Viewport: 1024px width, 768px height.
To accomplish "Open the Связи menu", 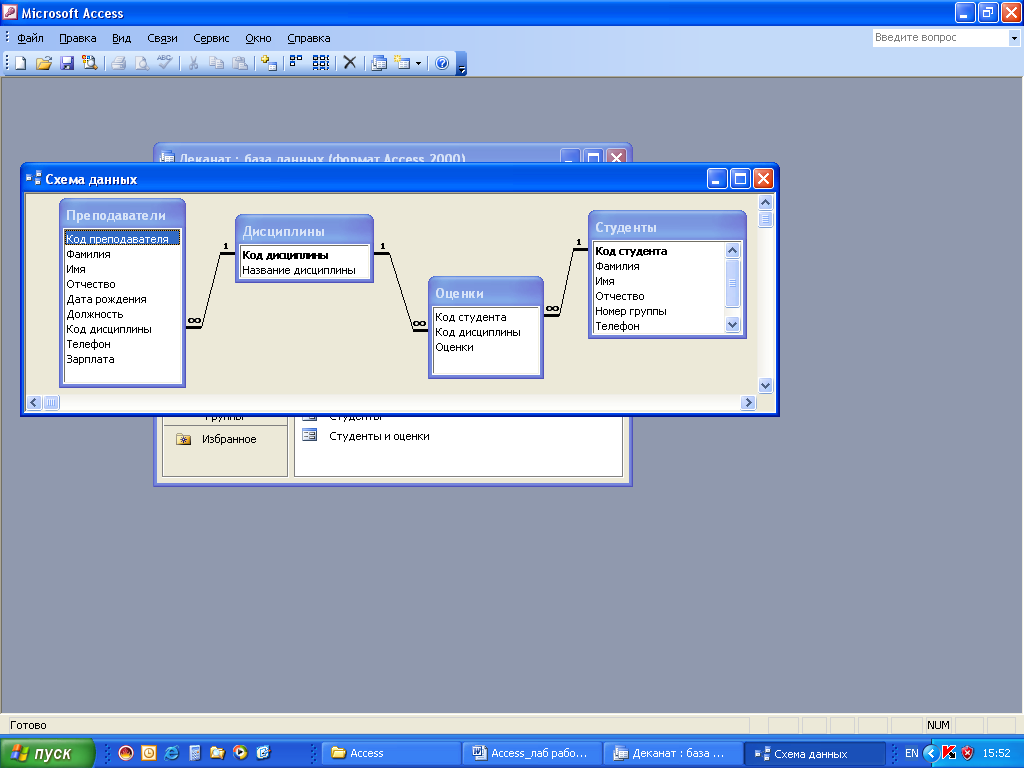I will (162, 38).
